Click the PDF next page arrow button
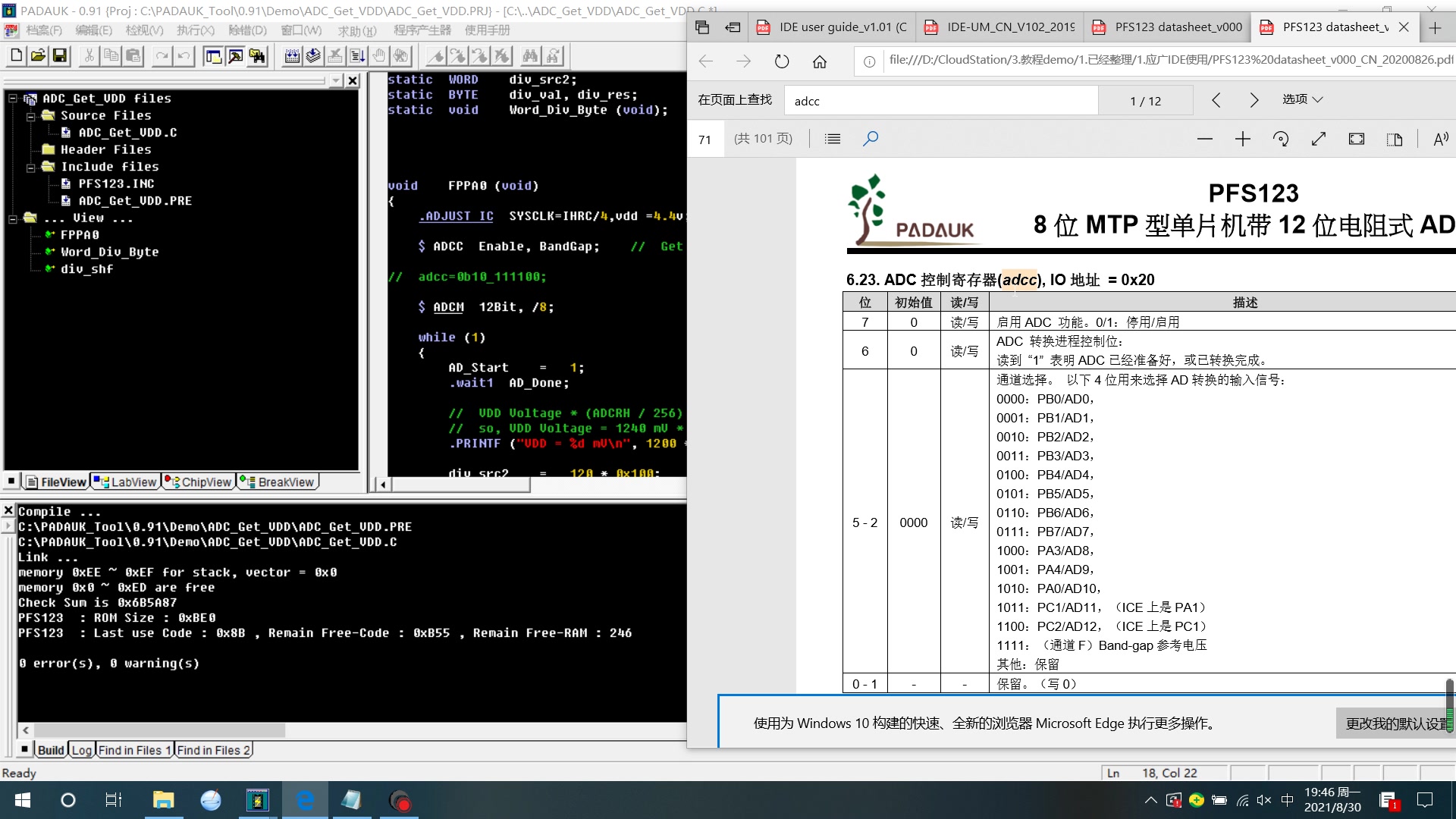 (x=1253, y=99)
